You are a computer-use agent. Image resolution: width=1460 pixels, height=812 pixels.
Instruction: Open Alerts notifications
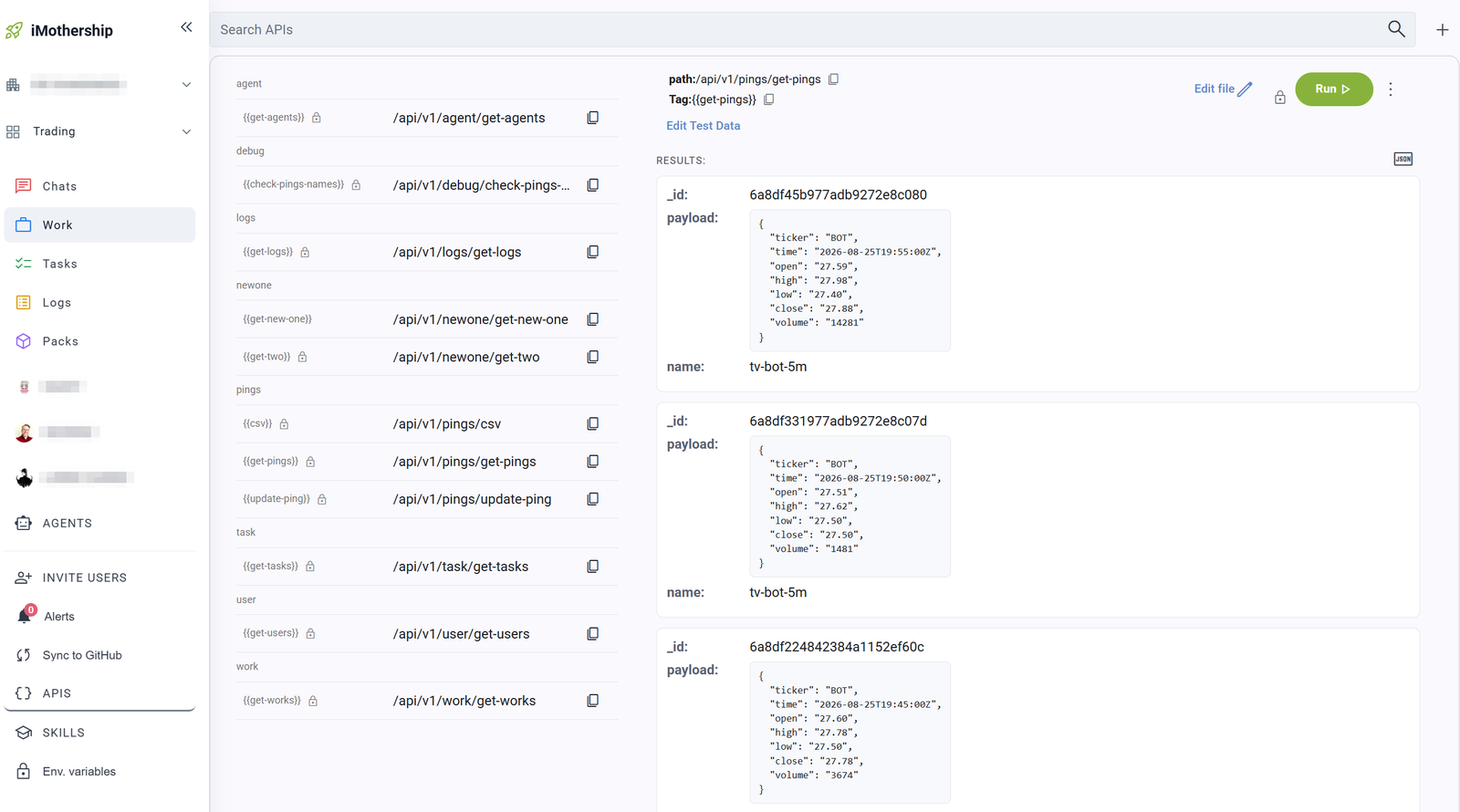pos(99,616)
